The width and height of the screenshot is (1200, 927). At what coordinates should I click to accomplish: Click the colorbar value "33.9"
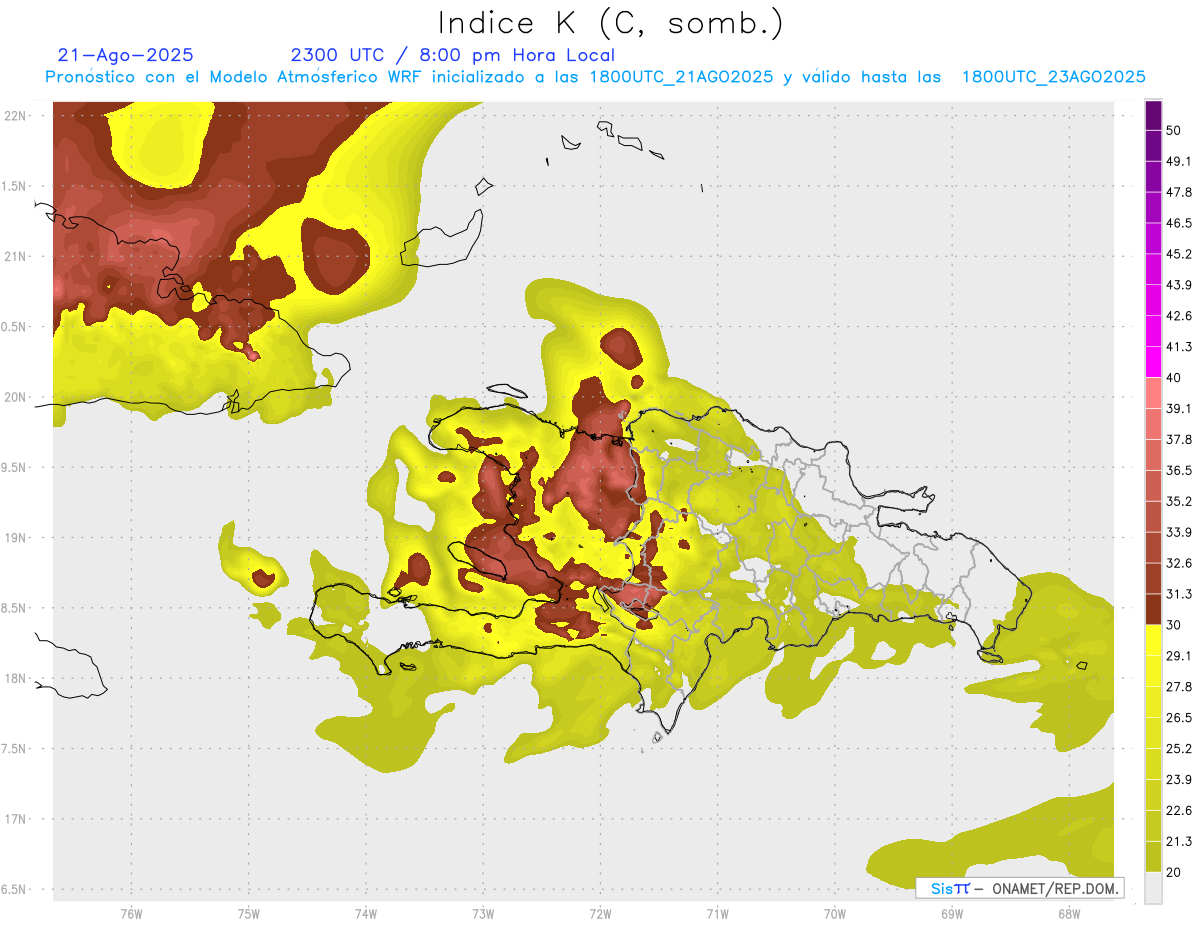coord(1179,532)
